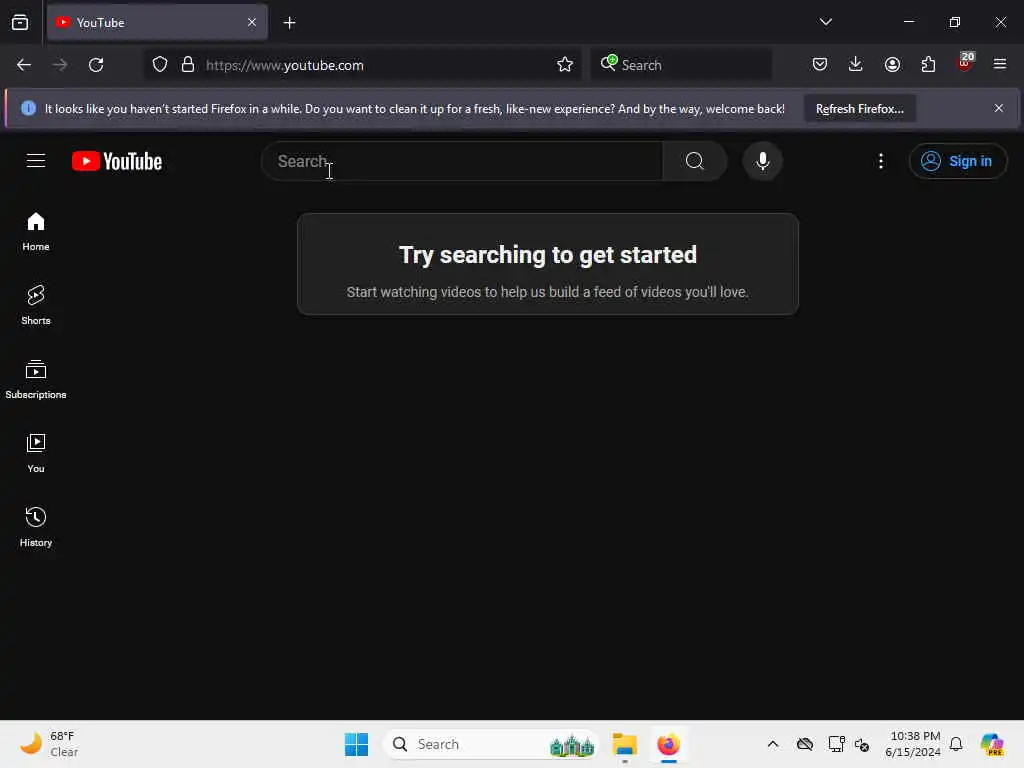
Task: Click the Firefox taskbar icon
Action: click(668, 744)
